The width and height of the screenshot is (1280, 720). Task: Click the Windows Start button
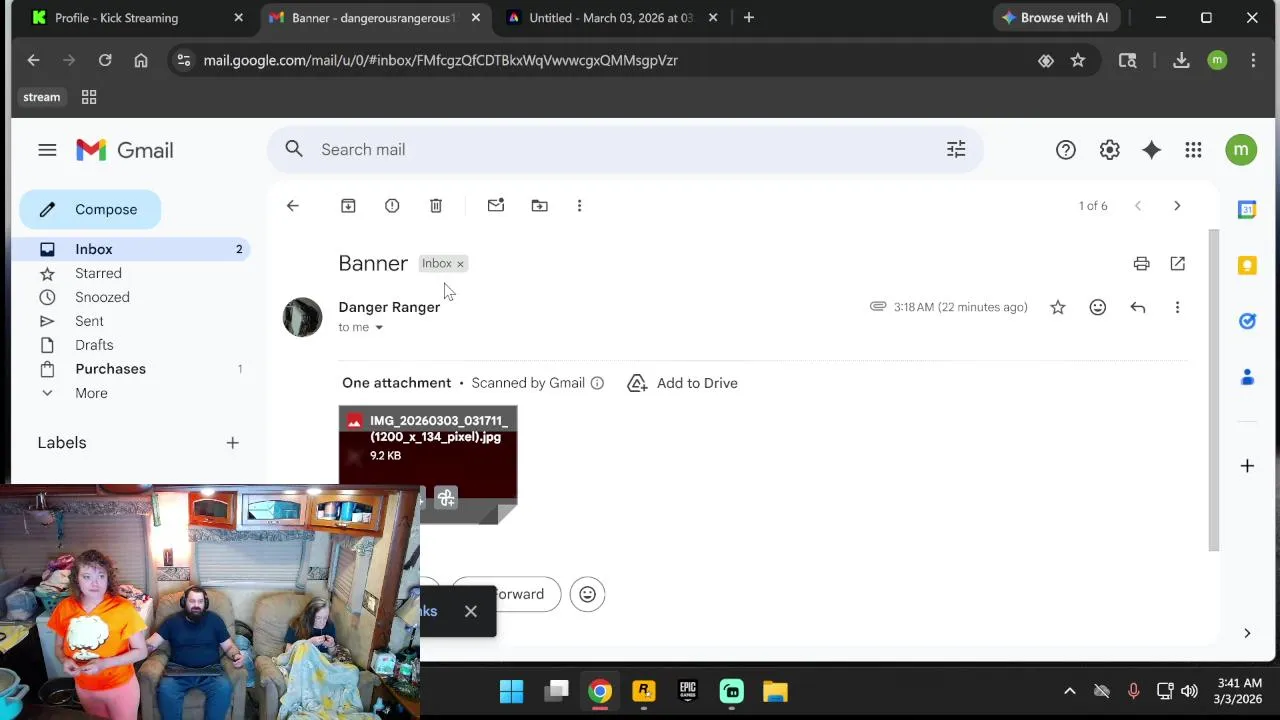tap(511, 691)
